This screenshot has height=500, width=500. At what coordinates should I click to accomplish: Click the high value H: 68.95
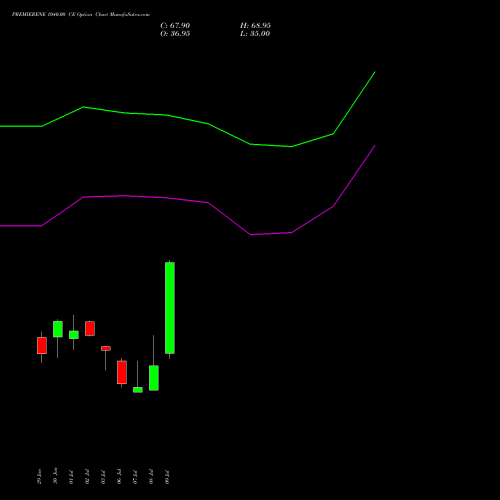pos(255,26)
